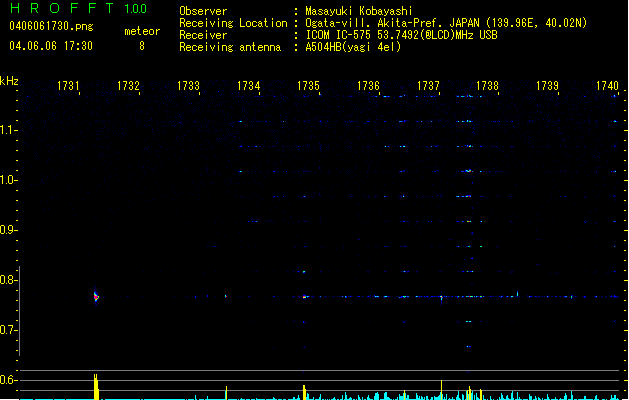The width and height of the screenshot is (629, 400).
Task: Click the 1736 time axis label
Action: pos(368,86)
